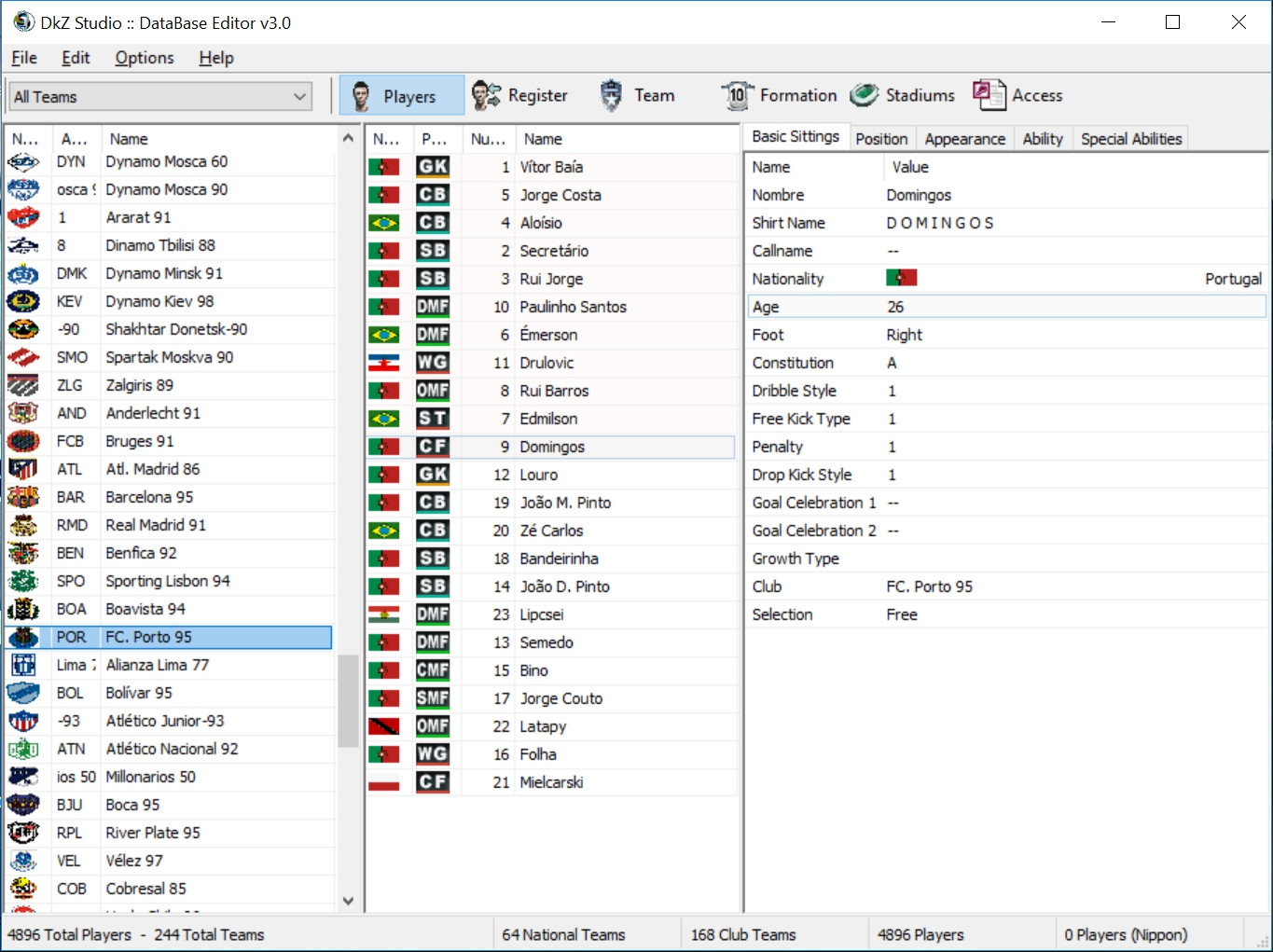Select the Atlético Nacional 92 team row
Screen dimensions: 1273x952
169,749
